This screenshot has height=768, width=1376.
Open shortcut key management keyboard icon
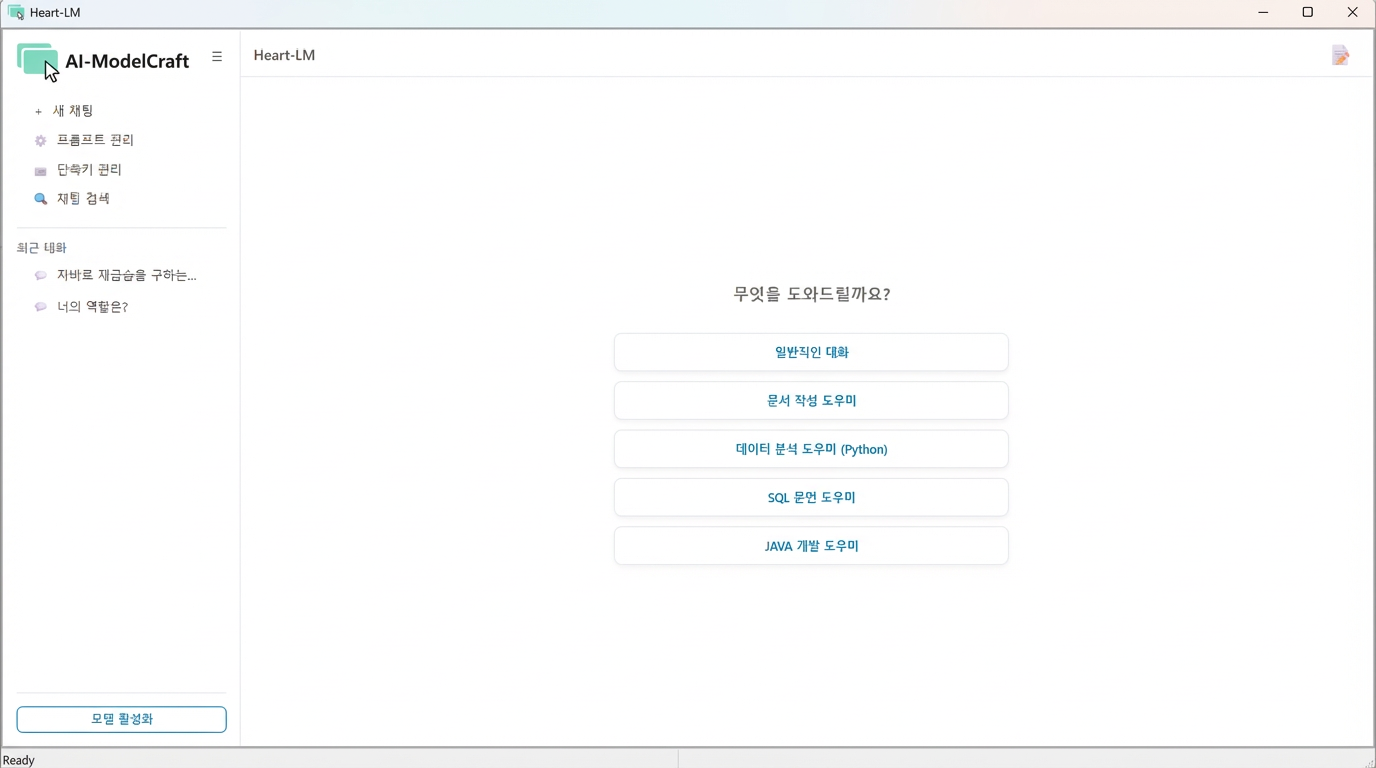pos(40,171)
